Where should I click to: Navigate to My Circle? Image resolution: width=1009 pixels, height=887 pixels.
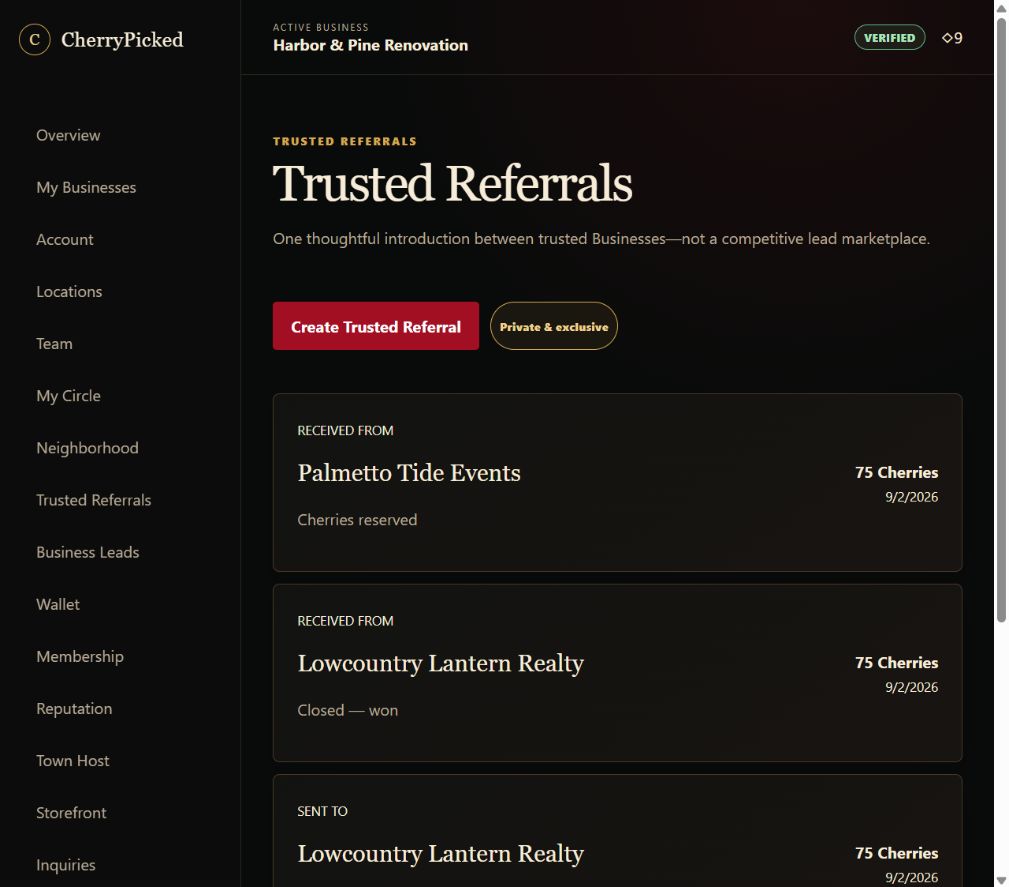(69, 396)
